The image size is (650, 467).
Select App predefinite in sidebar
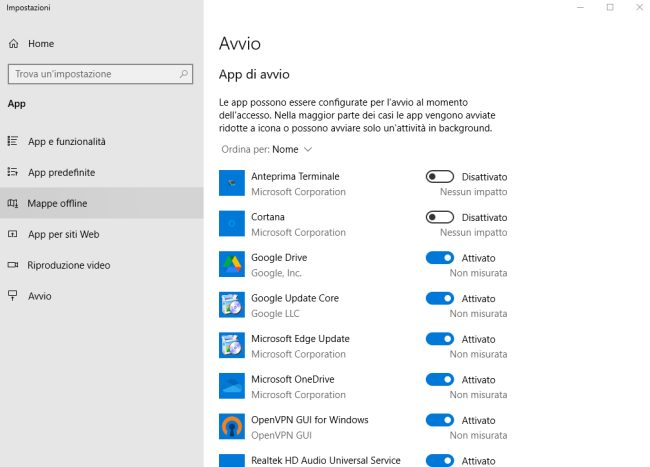tap(61, 173)
